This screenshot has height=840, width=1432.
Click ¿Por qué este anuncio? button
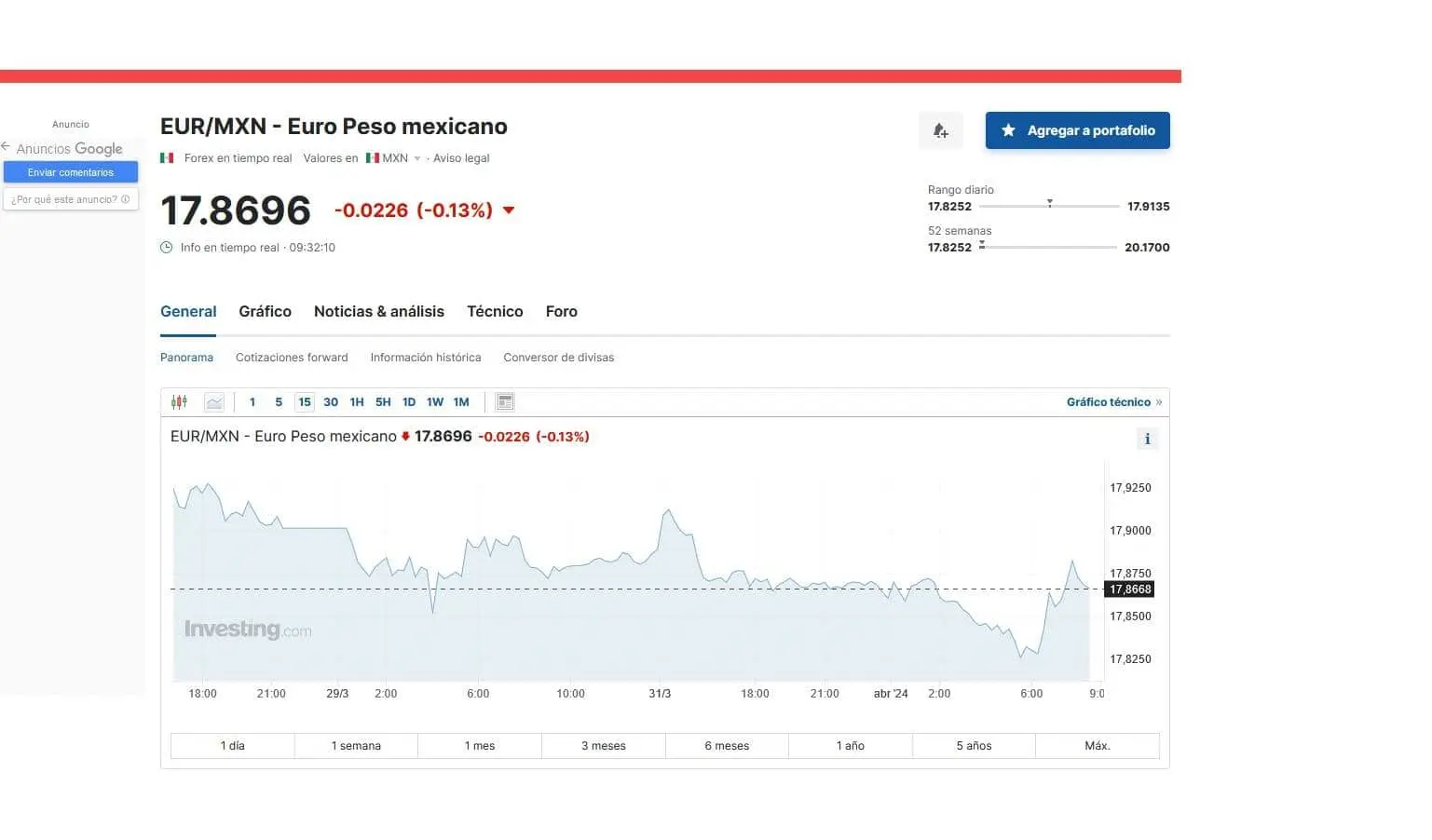(71, 199)
